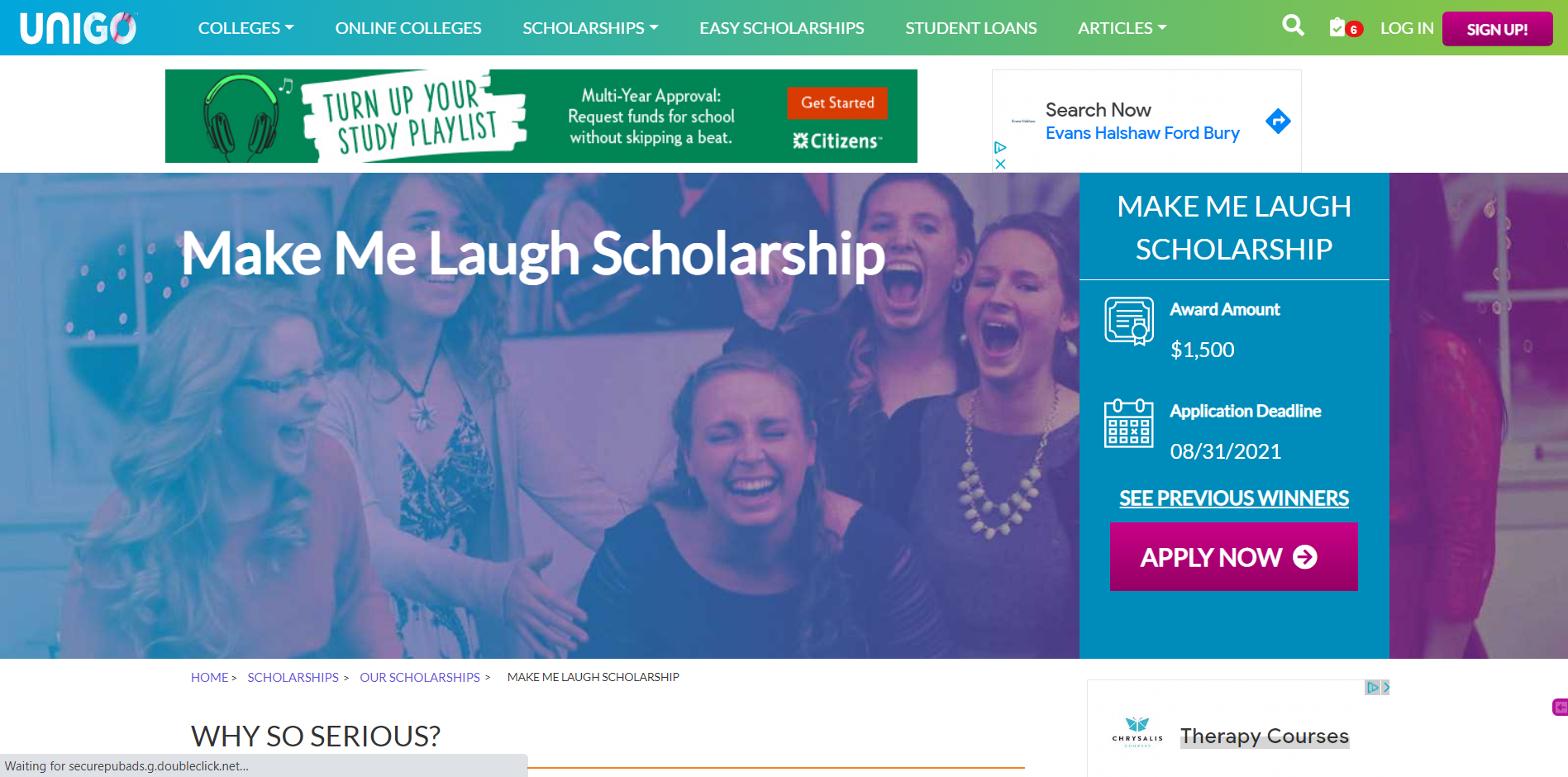Open the pink side tab at right edge

1561,707
